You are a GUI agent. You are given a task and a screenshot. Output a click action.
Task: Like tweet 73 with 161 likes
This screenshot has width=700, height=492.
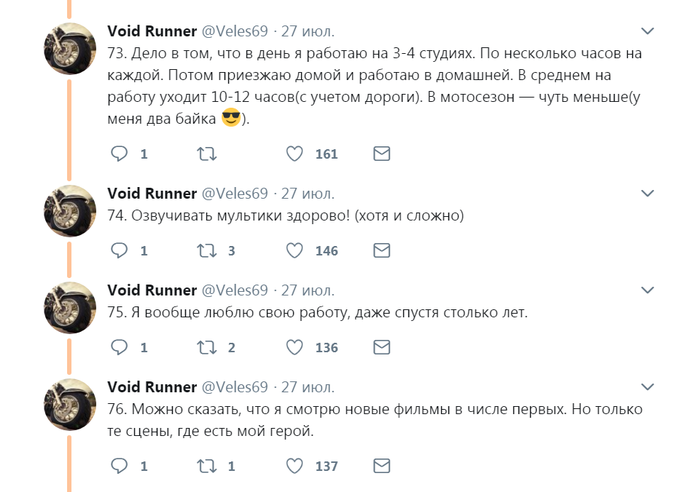(295, 154)
